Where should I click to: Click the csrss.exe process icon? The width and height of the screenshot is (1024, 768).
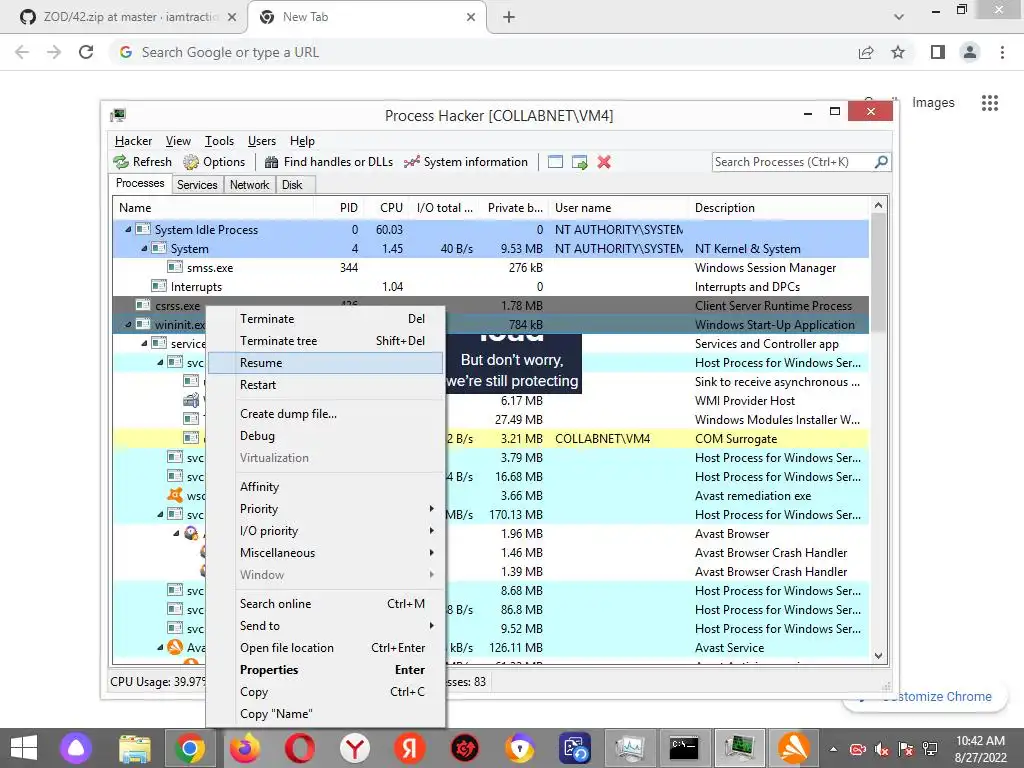coord(143,305)
